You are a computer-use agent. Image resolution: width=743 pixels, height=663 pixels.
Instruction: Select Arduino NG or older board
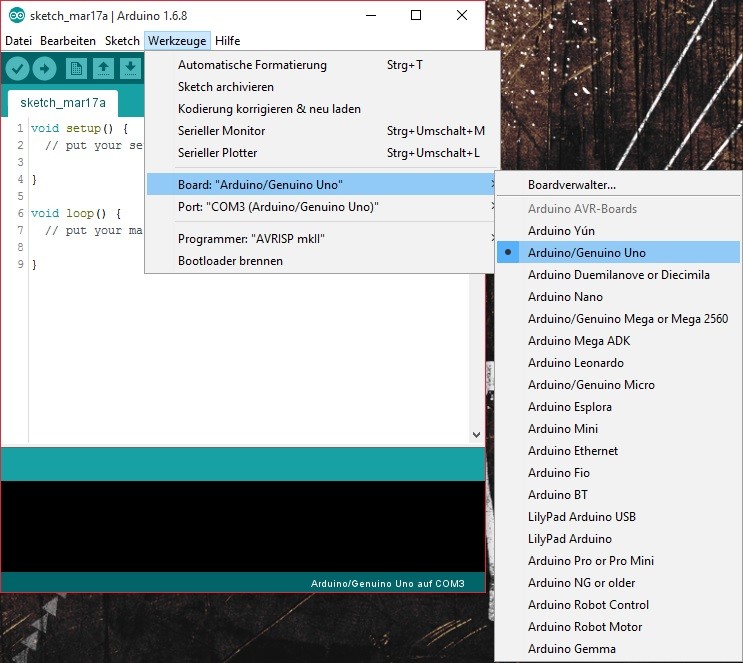(618, 582)
